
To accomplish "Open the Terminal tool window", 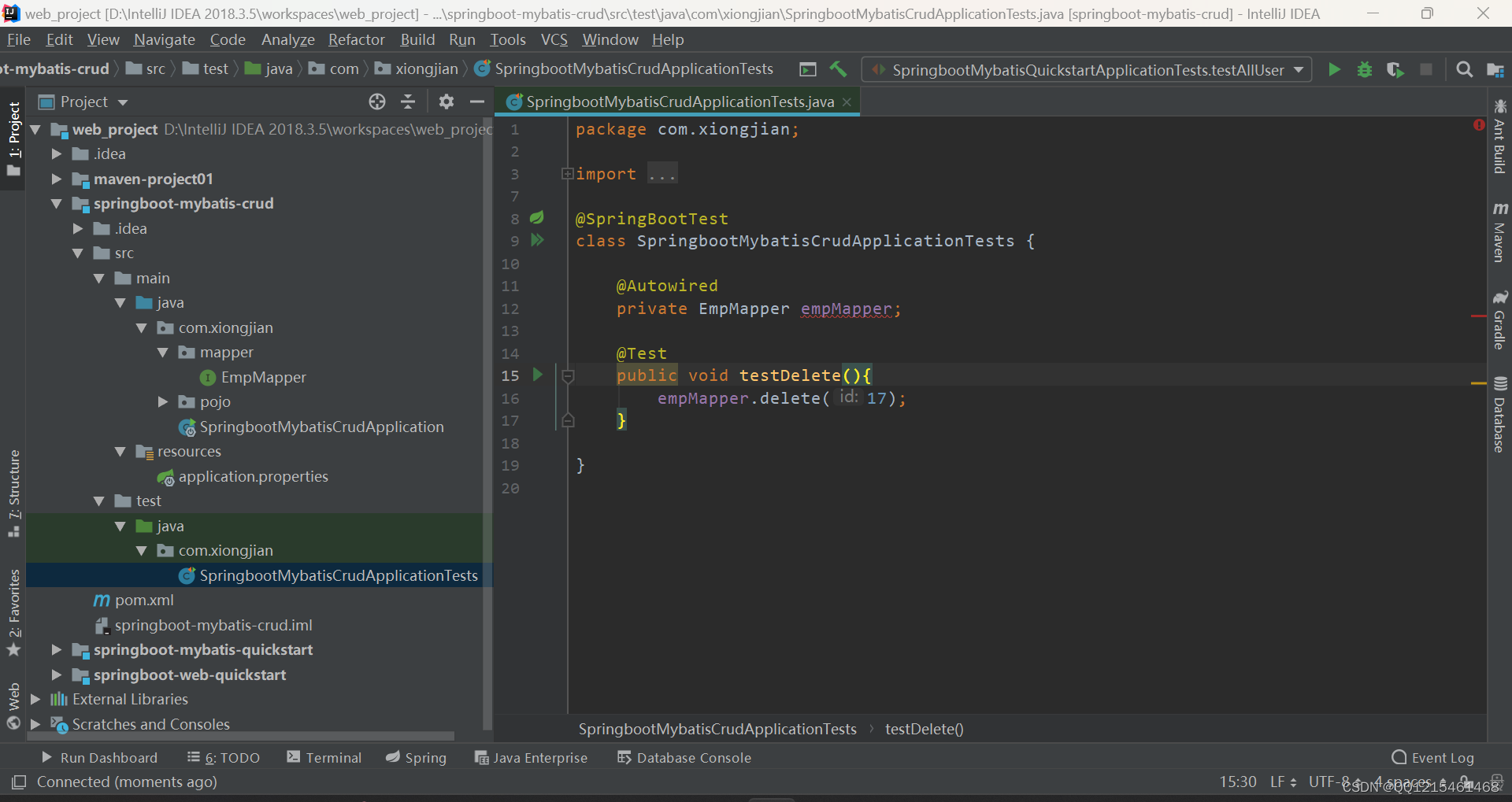I will [324, 757].
